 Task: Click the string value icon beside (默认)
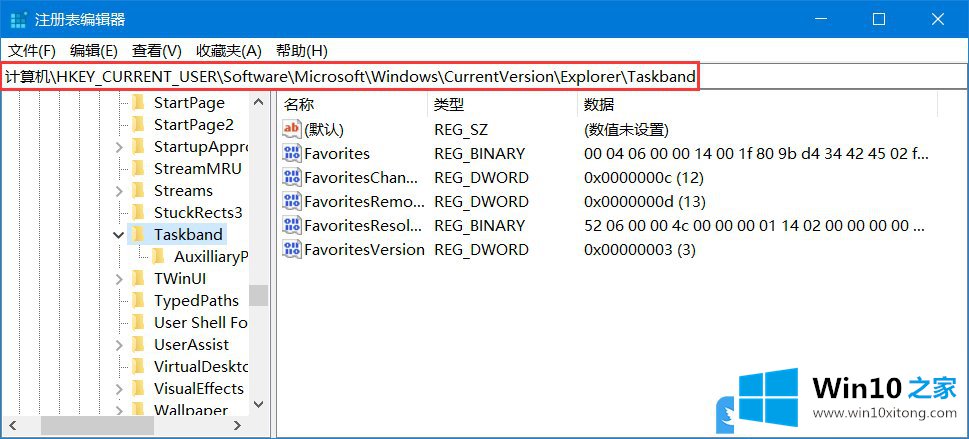[x=292, y=129]
